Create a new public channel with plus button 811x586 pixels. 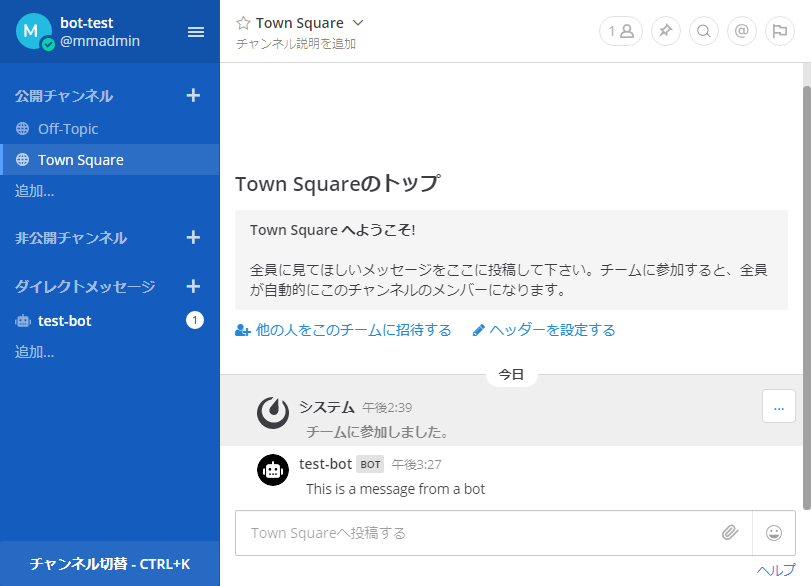click(x=193, y=96)
